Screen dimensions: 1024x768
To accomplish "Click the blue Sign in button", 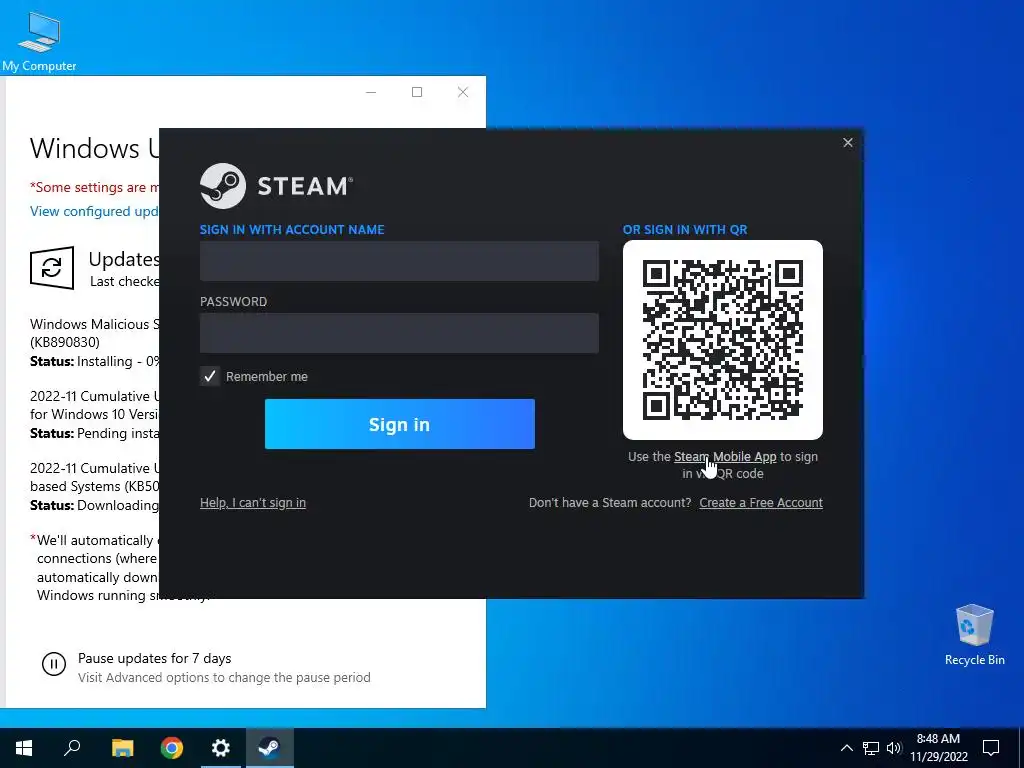I will 400,424.
